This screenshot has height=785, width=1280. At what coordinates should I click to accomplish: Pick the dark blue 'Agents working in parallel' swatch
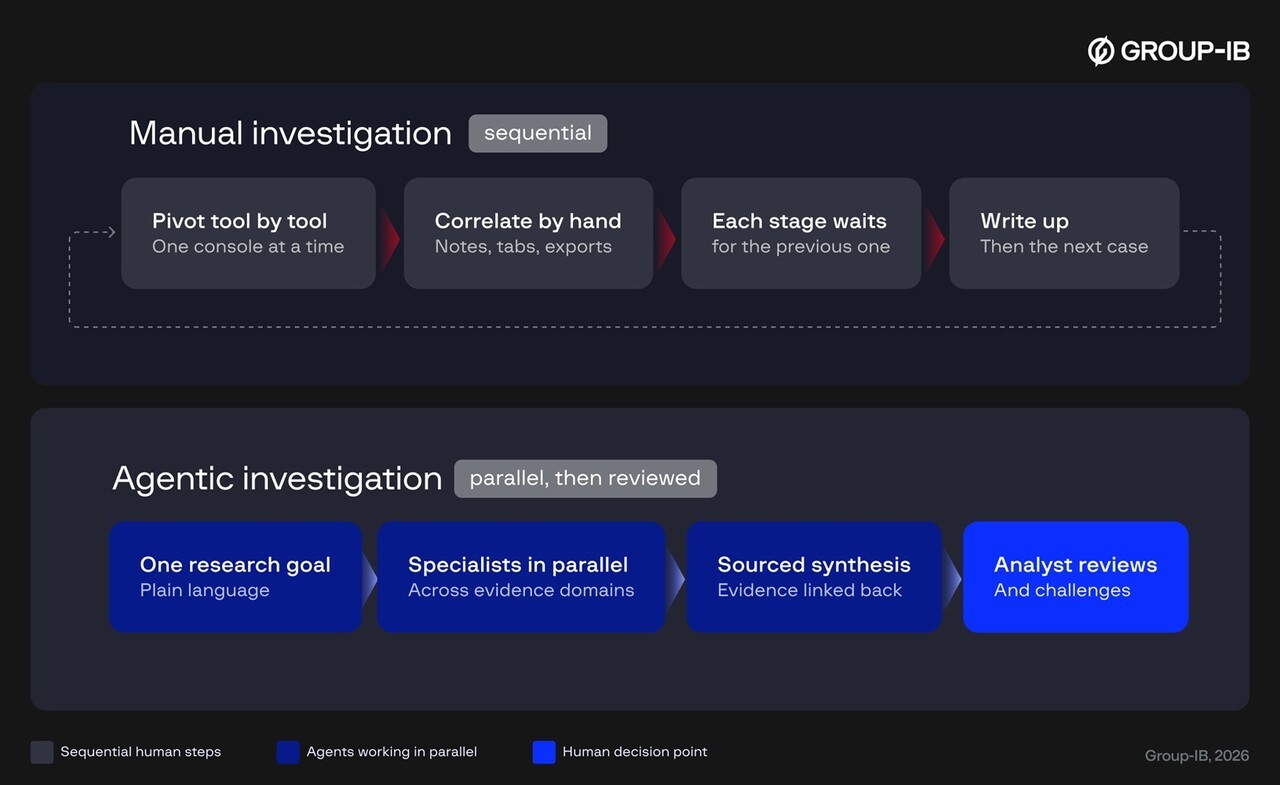[288, 752]
